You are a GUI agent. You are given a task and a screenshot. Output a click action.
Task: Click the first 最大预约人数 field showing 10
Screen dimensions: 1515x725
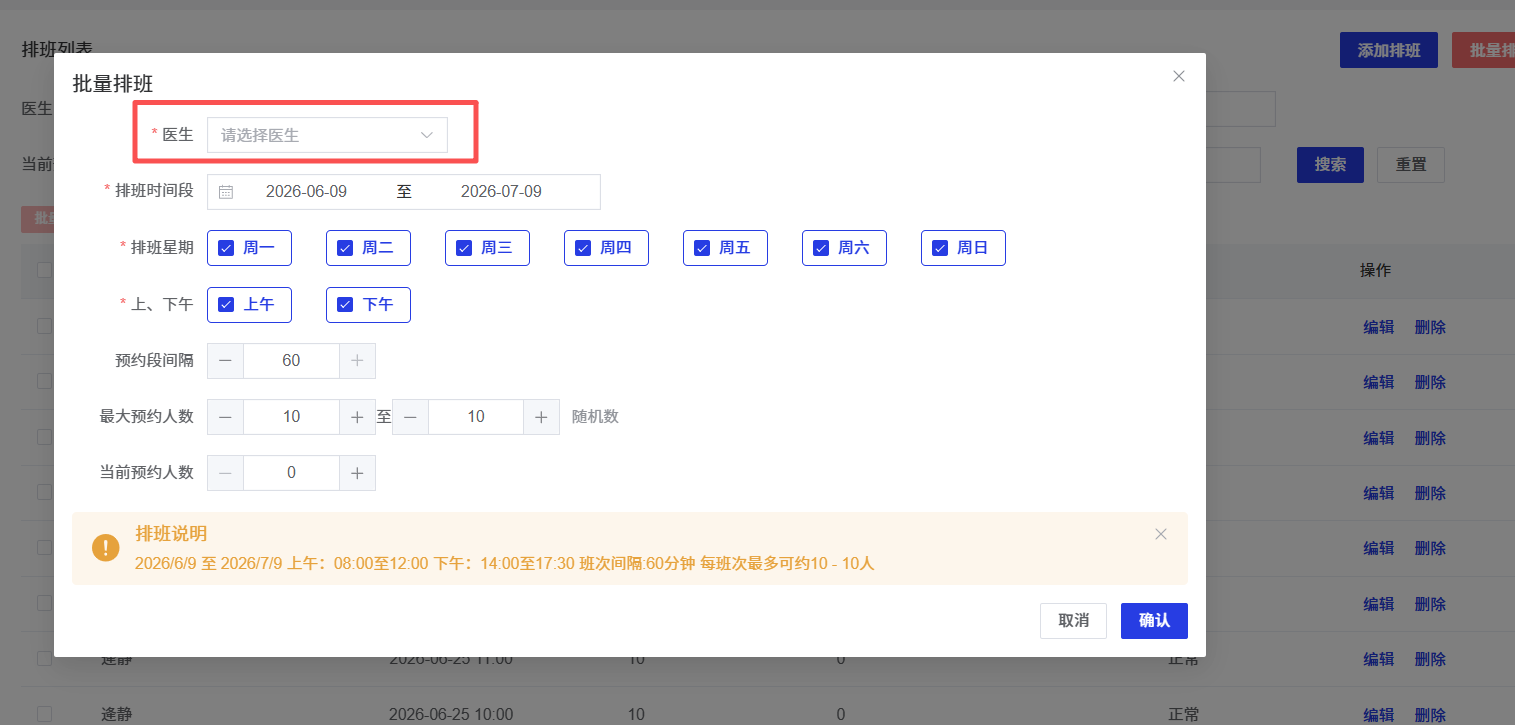pyautogui.click(x=291, y=417)
